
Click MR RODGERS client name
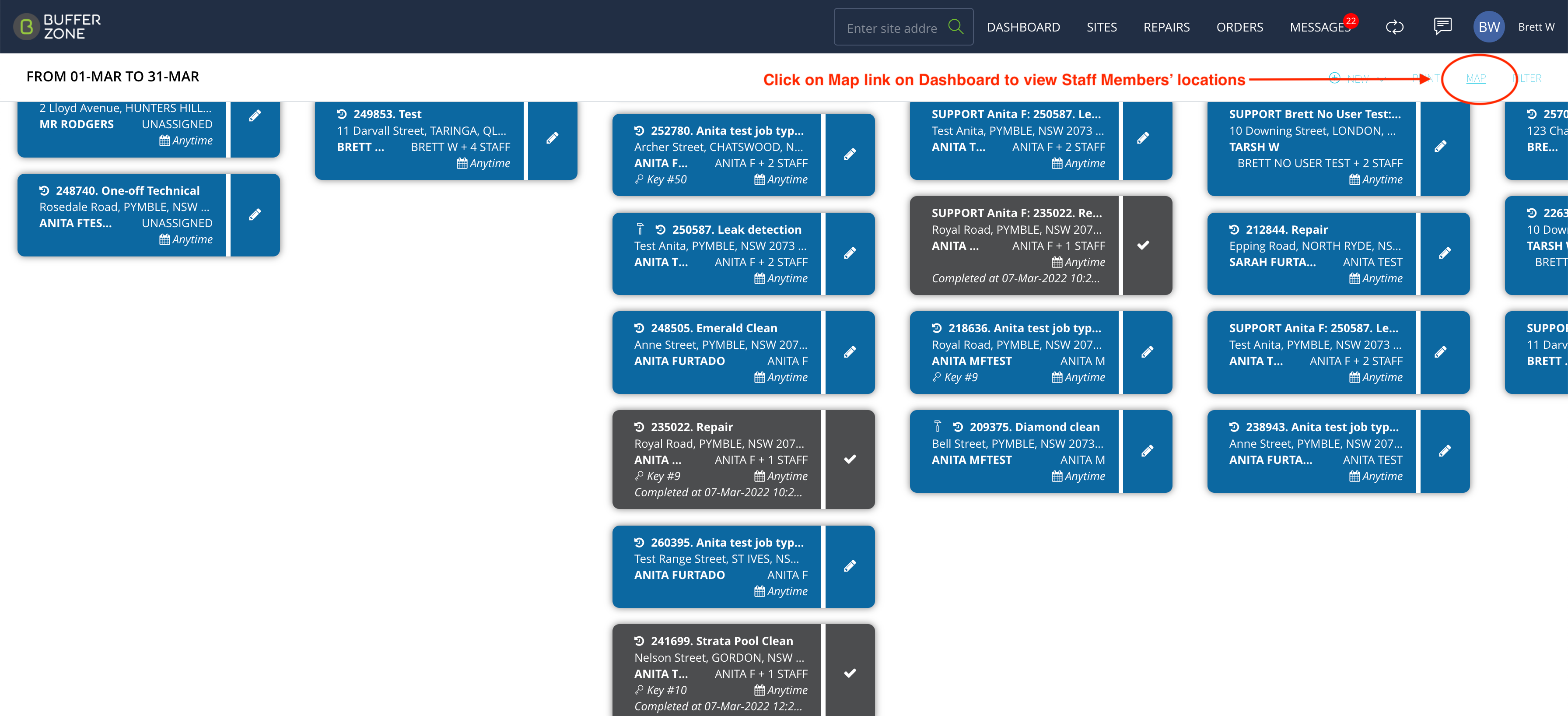[x=77, y=124]
